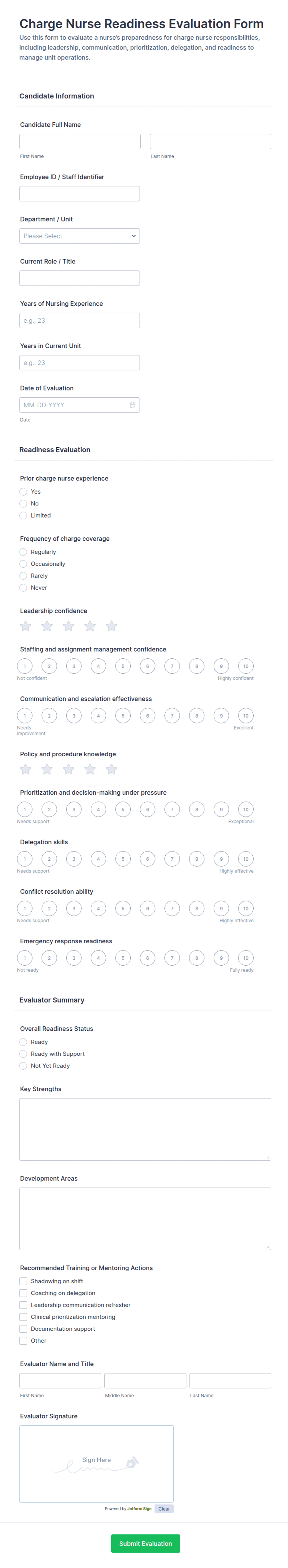Select third star for Leadership confidence

(69, 626)
